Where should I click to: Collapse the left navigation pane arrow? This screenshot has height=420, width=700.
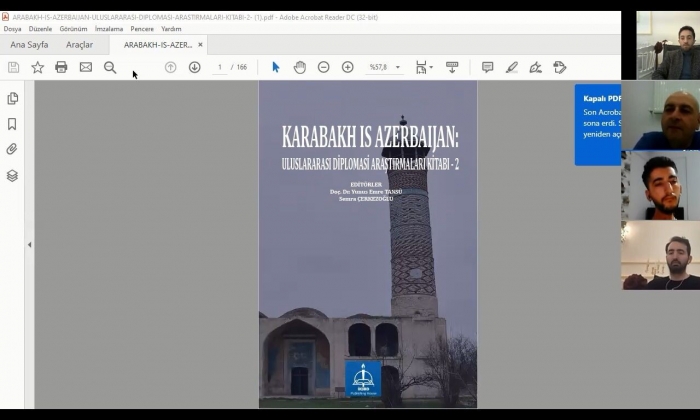pyautogui.click(x=29, y=245)
